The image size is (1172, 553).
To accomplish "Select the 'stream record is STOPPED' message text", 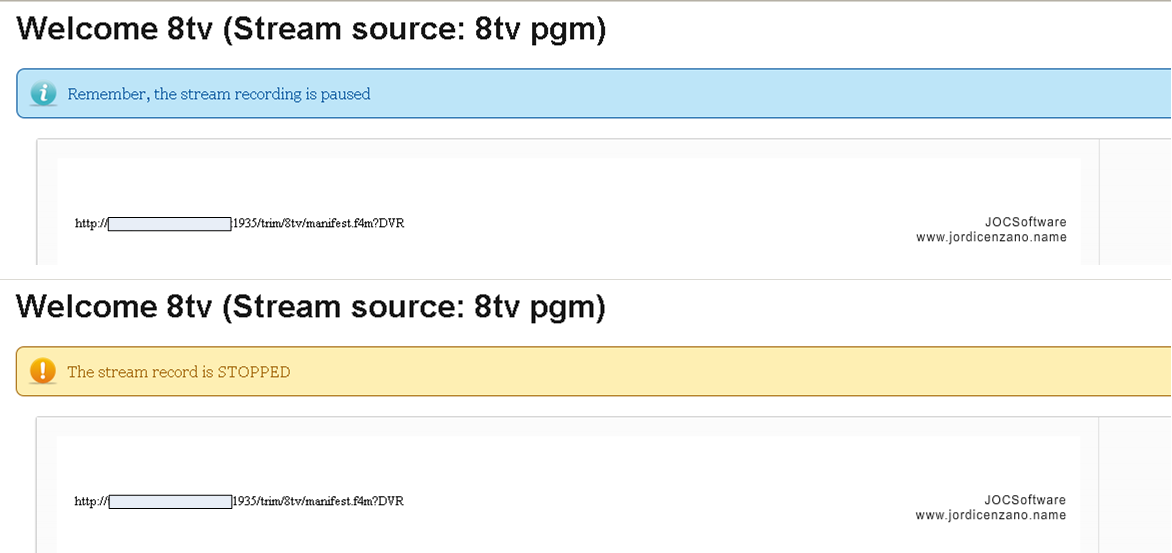I will point(178,372).
